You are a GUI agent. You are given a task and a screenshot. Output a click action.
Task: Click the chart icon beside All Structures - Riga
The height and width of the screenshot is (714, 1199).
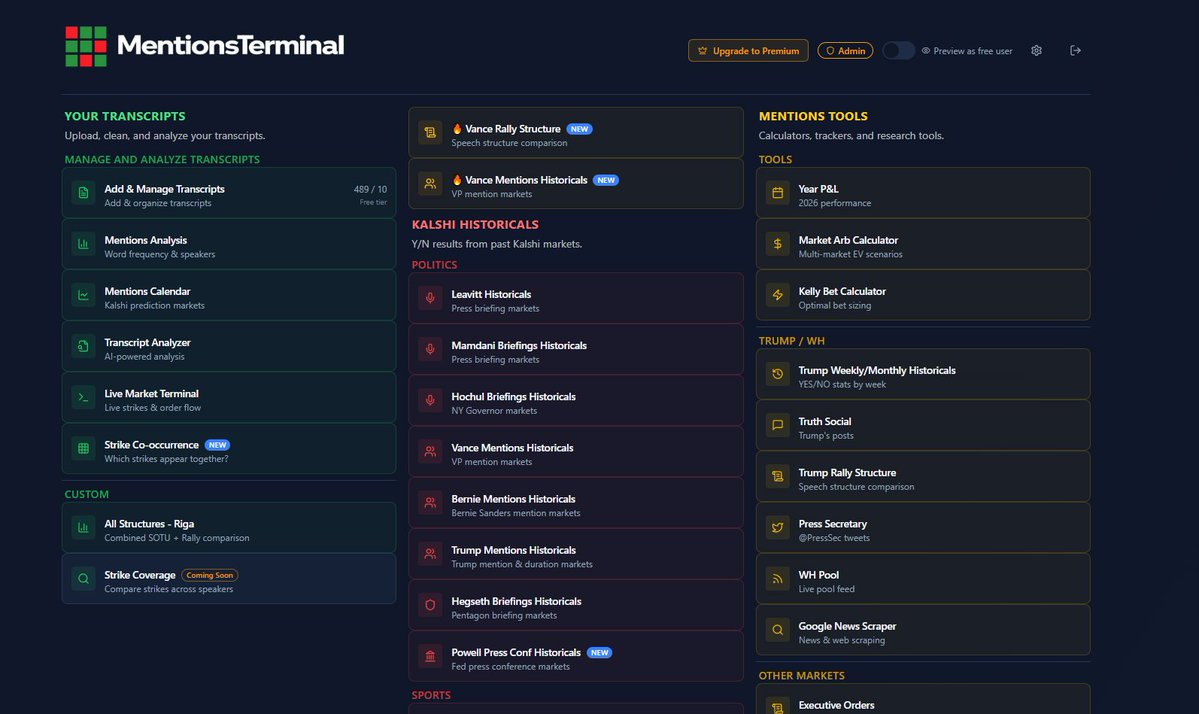(83, 527)
